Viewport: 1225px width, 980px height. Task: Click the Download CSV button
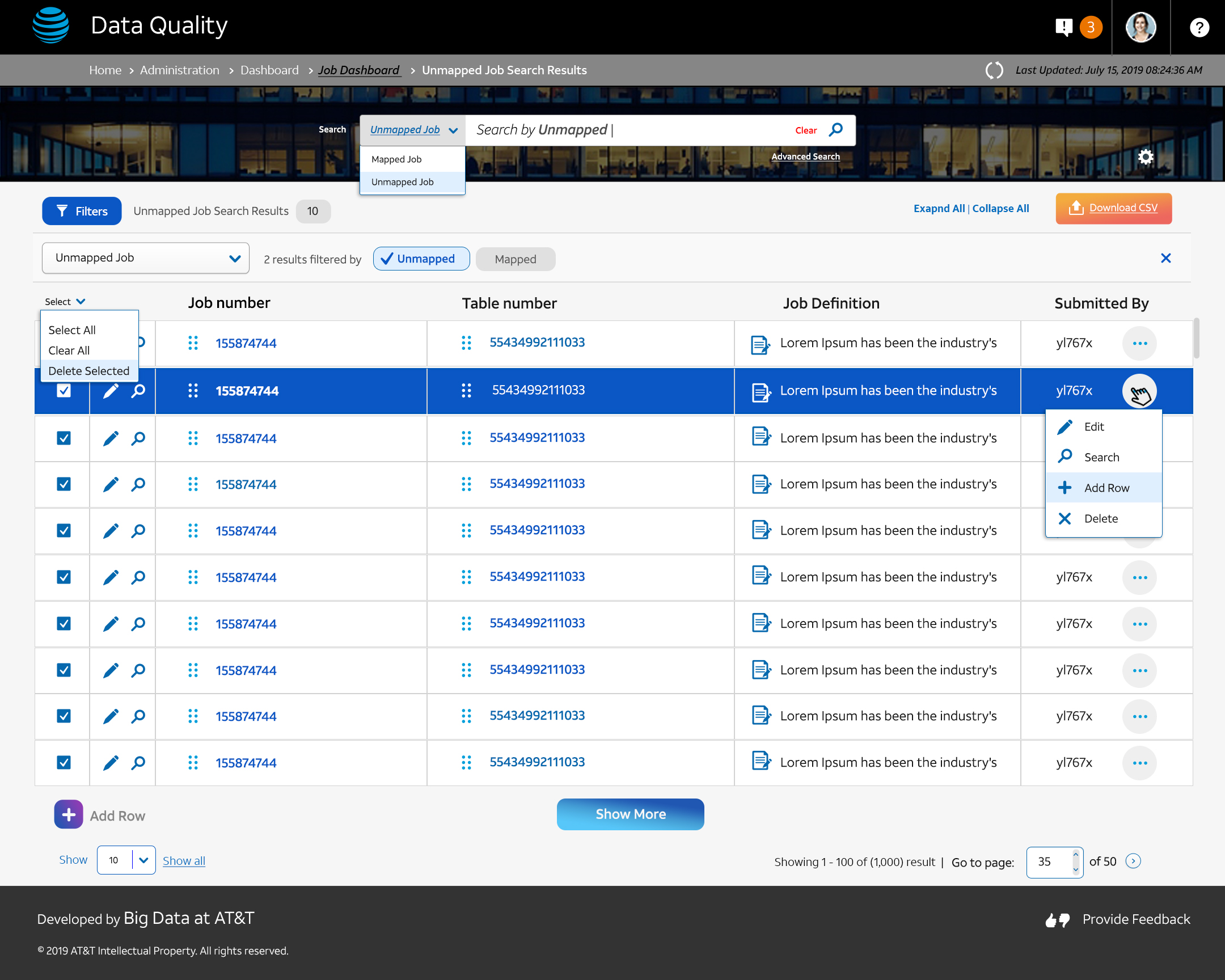coord(1113,209)
